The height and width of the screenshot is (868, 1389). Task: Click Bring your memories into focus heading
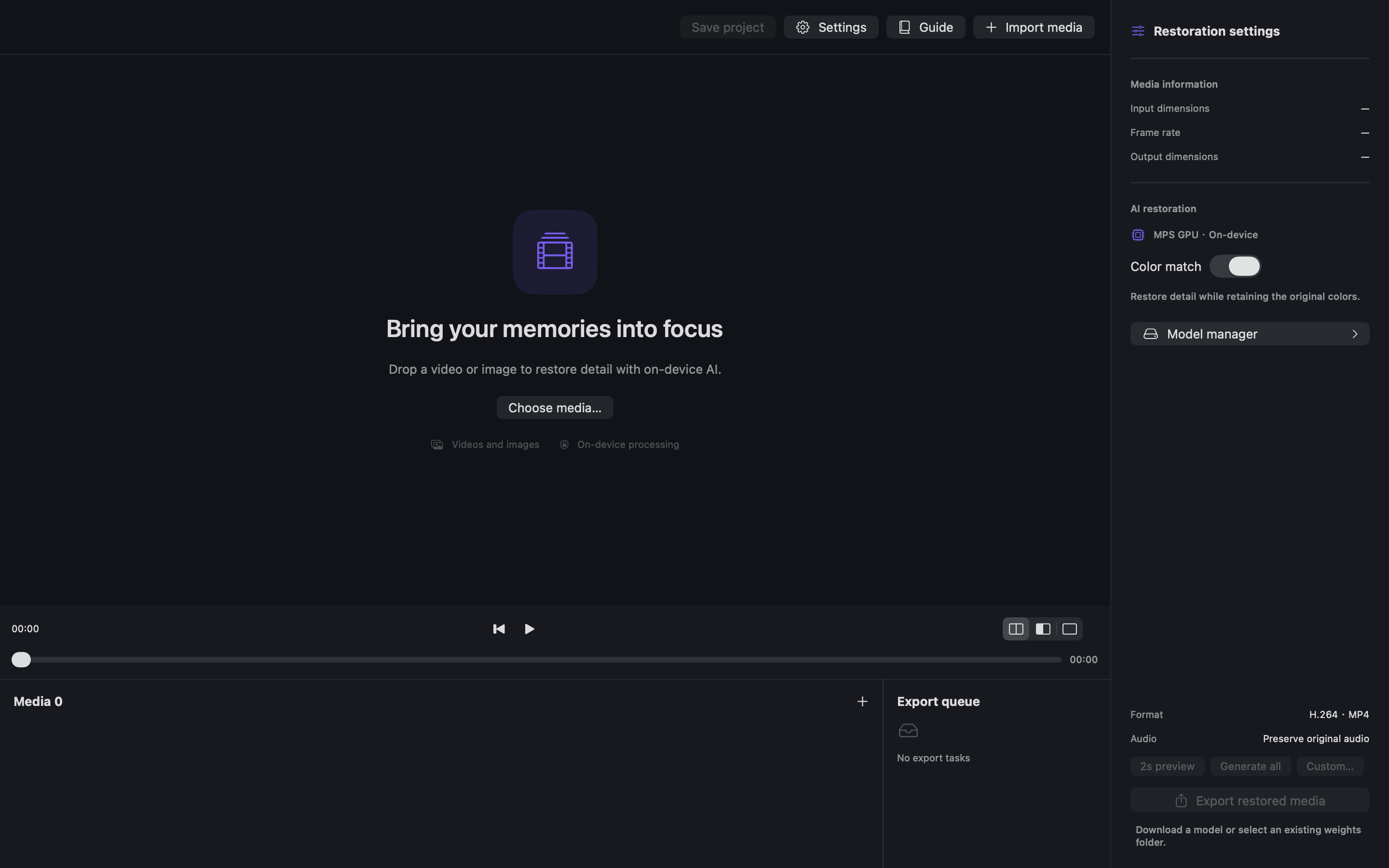pyautogui.click(x=555, y=329)
